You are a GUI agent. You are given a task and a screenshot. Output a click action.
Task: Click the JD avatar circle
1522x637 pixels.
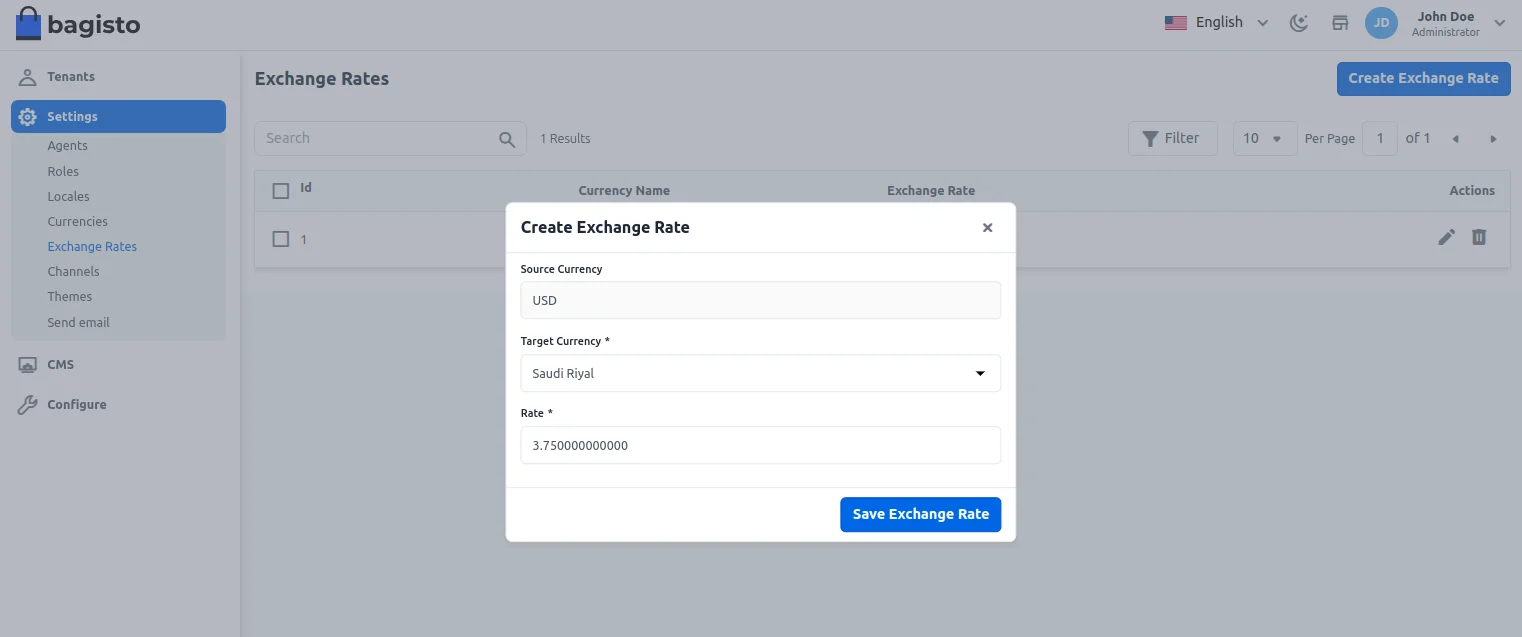point(1381,22)
